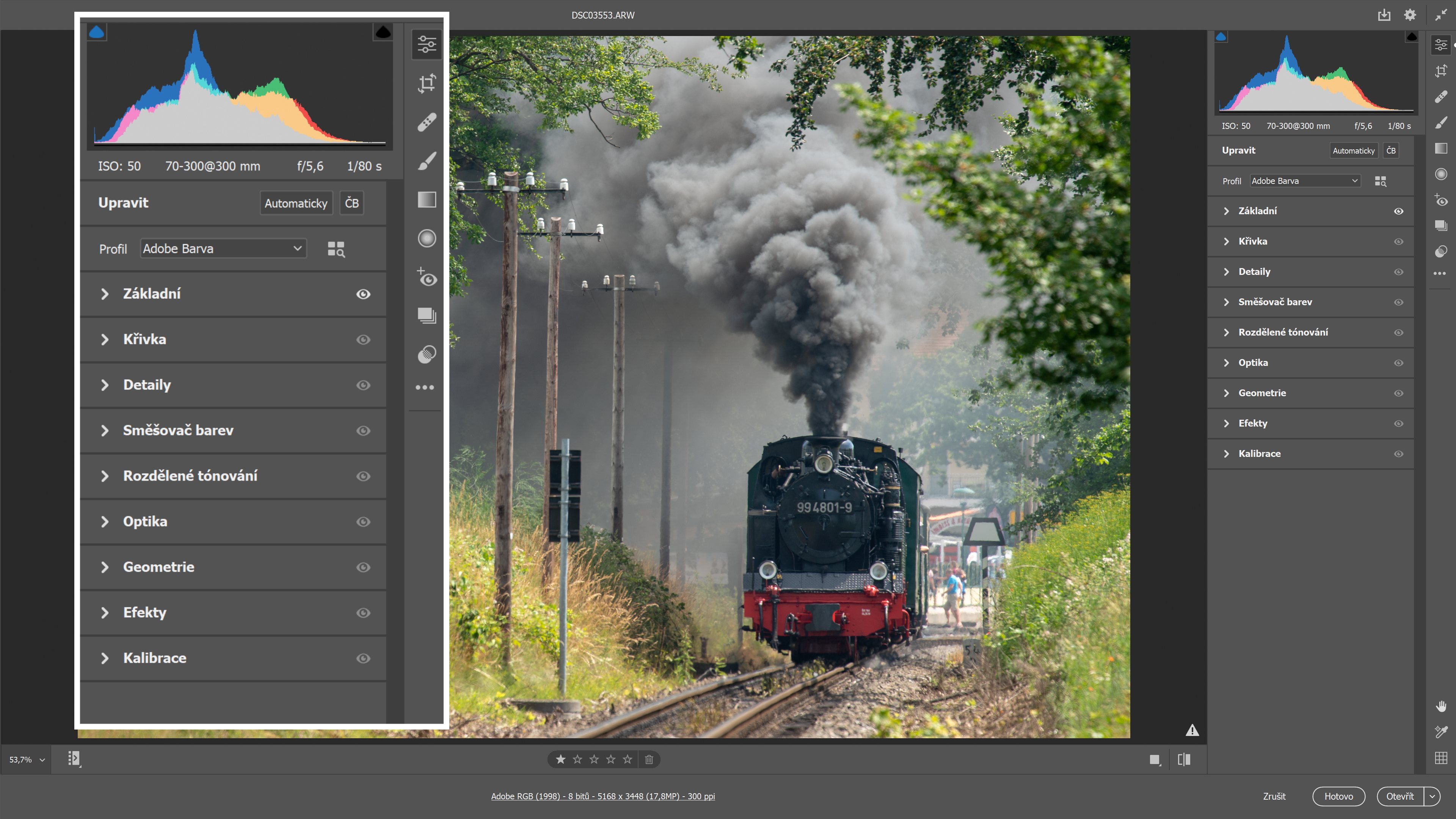Toggle Základní eye visibility in right panel
This screenshot has height=819, width=1456.
coord(1399,211)
